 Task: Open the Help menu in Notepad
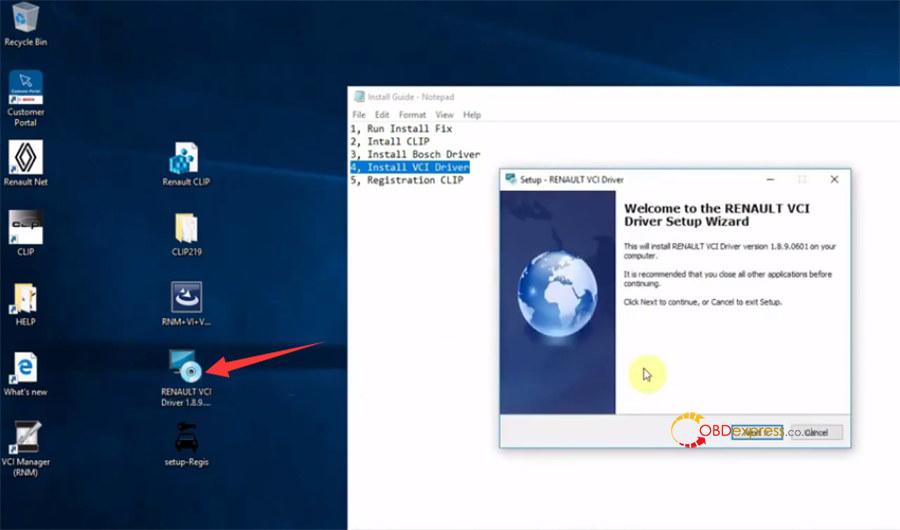(472, 115)
